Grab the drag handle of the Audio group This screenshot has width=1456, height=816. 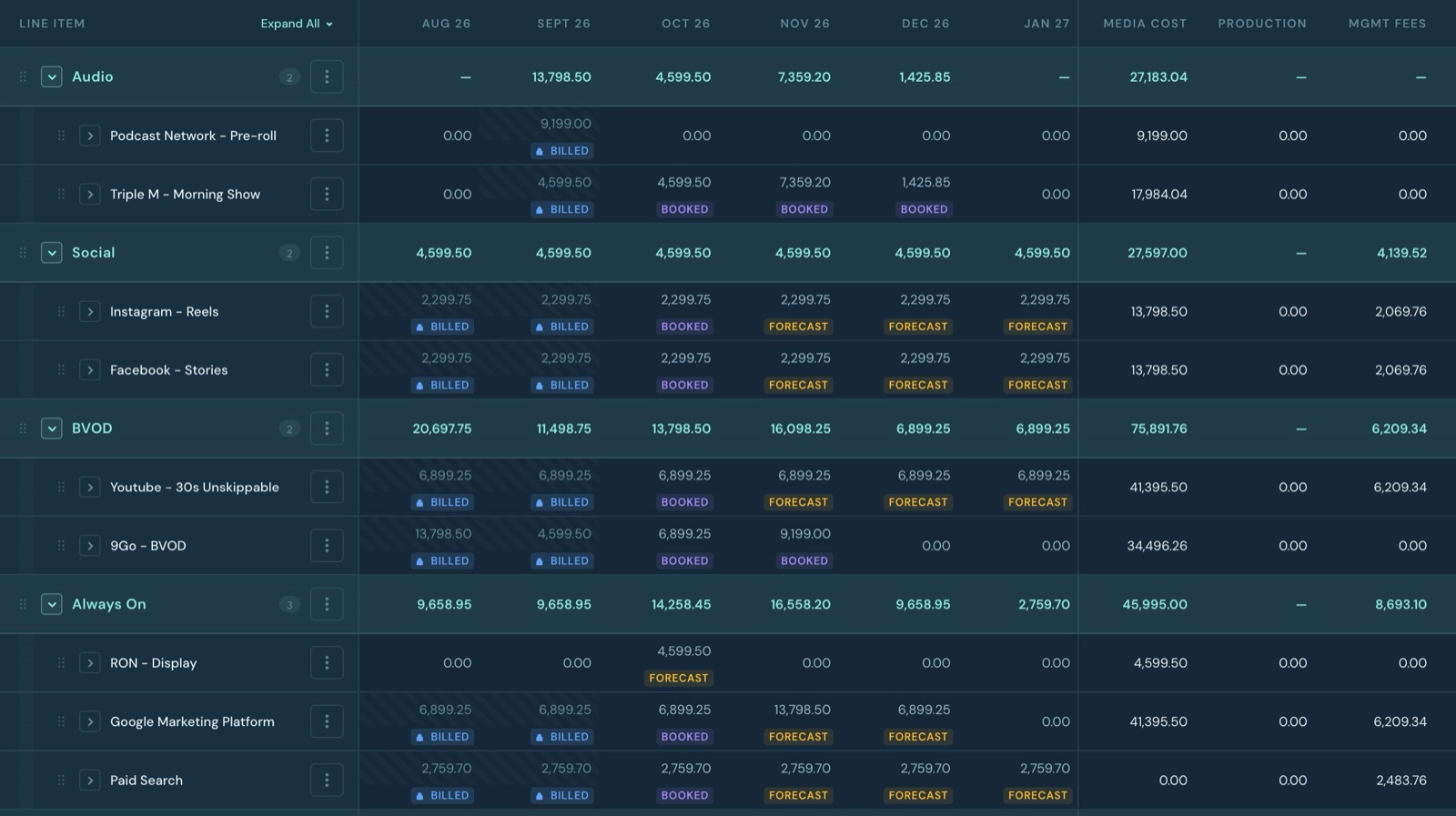coord(23,77)
